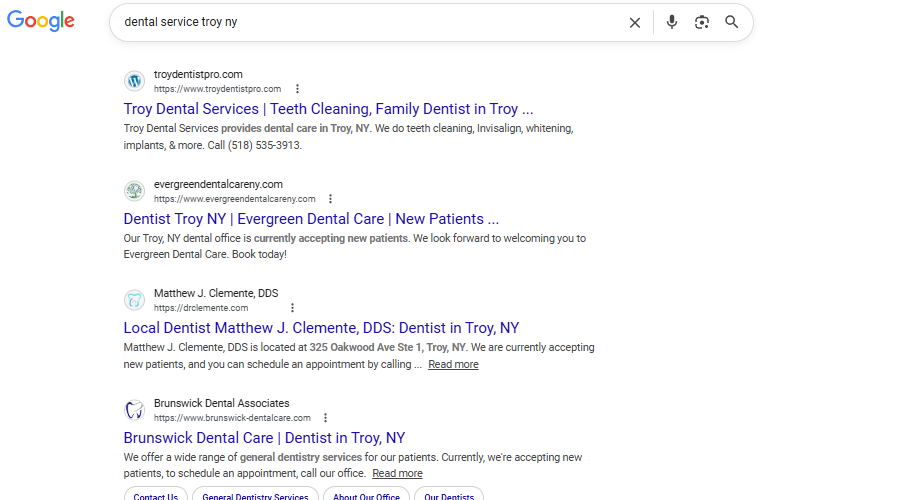Viewport: 900px width, 500px height.
Task: Open more options for drclemente.com result
Action: (293, 308)
